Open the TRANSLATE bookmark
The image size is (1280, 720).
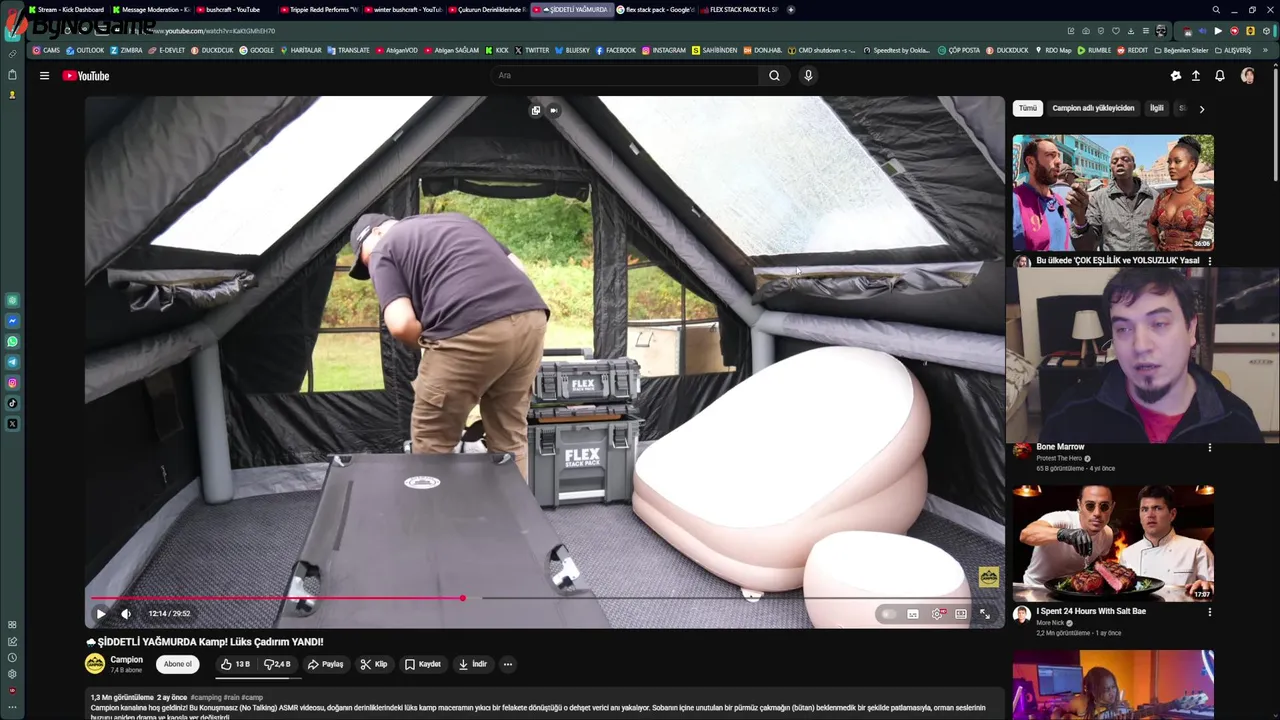pyautogui.click(x=348, y=50)
